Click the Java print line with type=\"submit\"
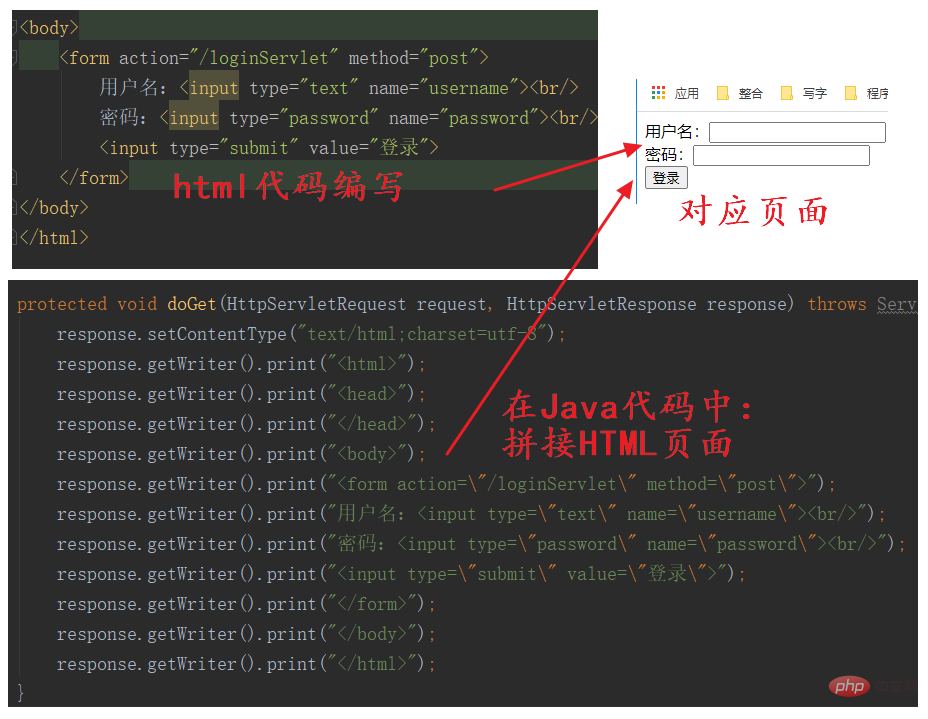Viewport: 928px width, 719px height. coord(401,574)
